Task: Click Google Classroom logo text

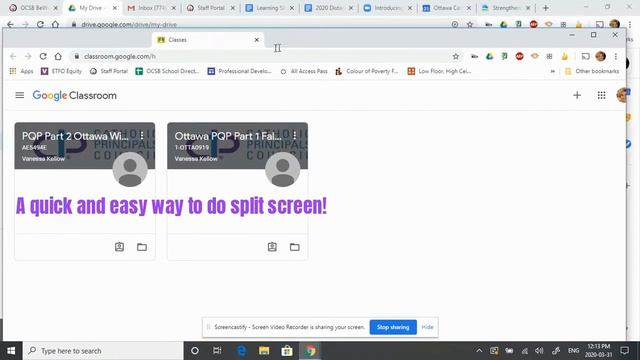Action: [75, 96]
